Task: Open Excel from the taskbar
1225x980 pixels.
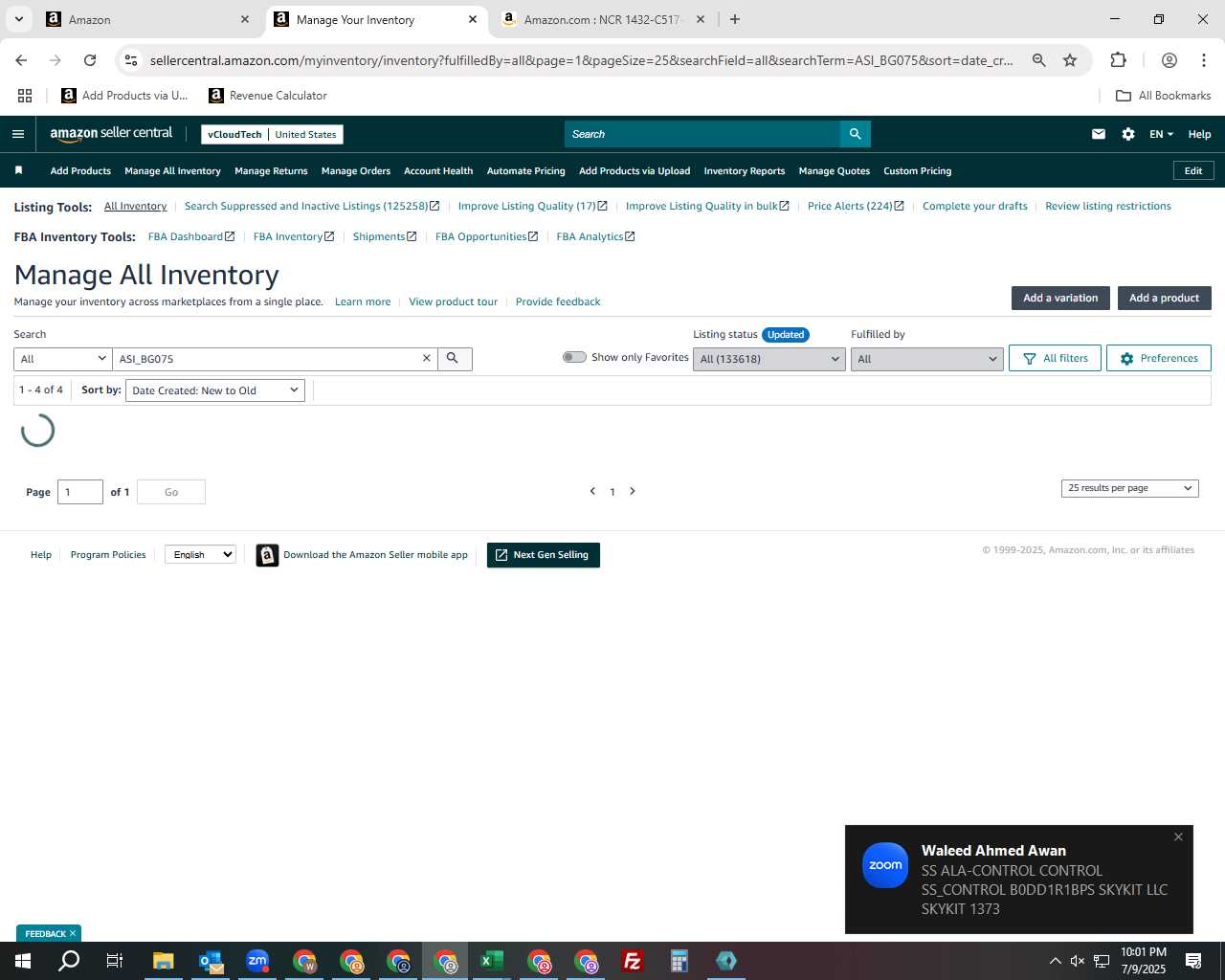Action: 492,961
